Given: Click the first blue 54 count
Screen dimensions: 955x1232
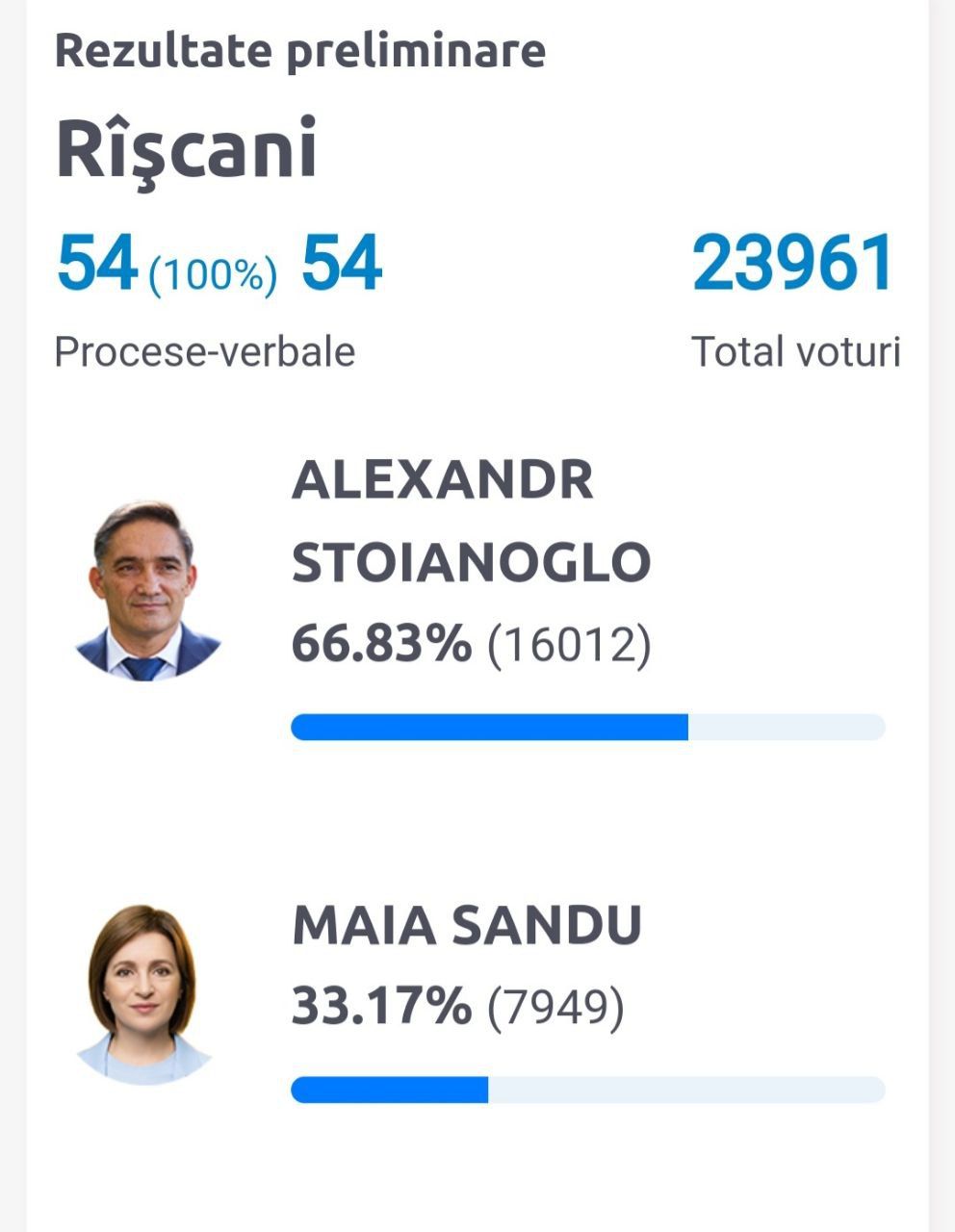Looking at the screenshot, I should [x=97, y=264].
